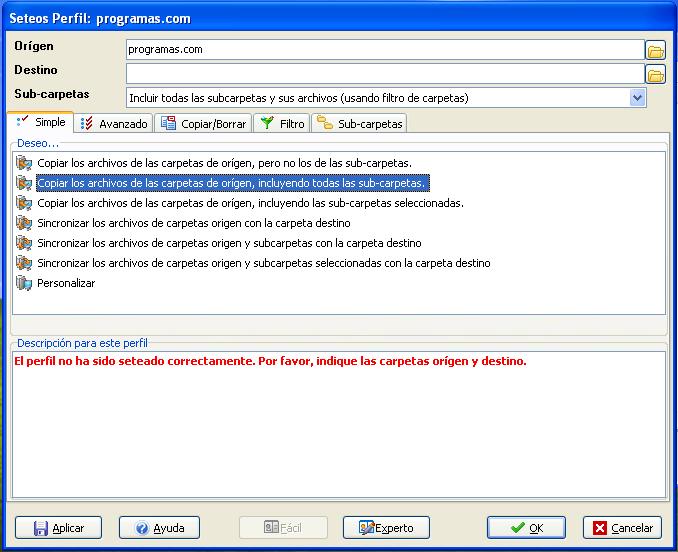Open the Sub-carpetas tab
The width and height of the screenshot is (678, 552).
click(x=359, y=124)
